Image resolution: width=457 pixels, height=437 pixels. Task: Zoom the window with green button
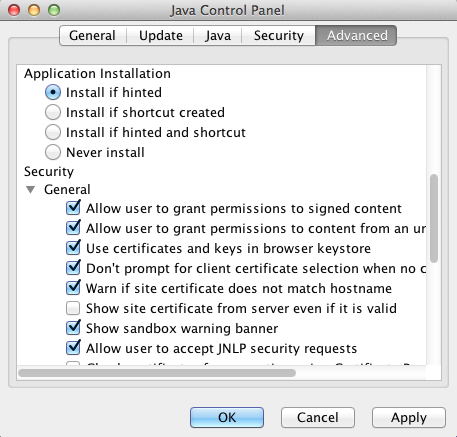(54, 10)
